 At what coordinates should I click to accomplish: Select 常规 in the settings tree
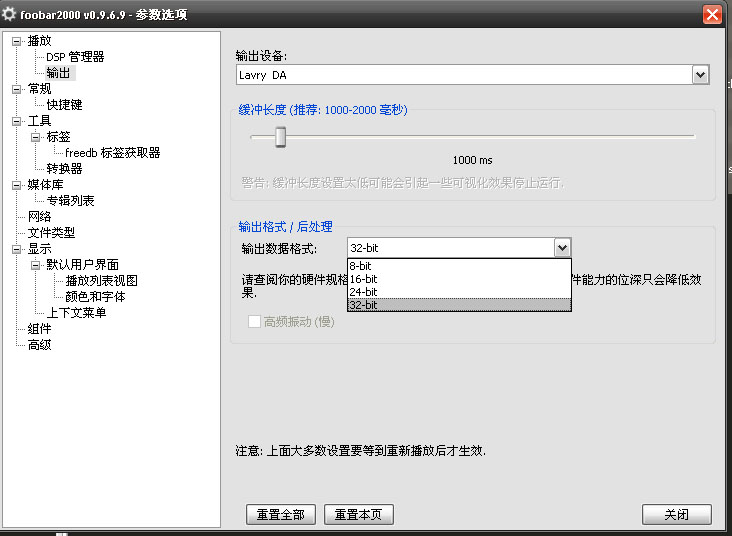(39, 89)
